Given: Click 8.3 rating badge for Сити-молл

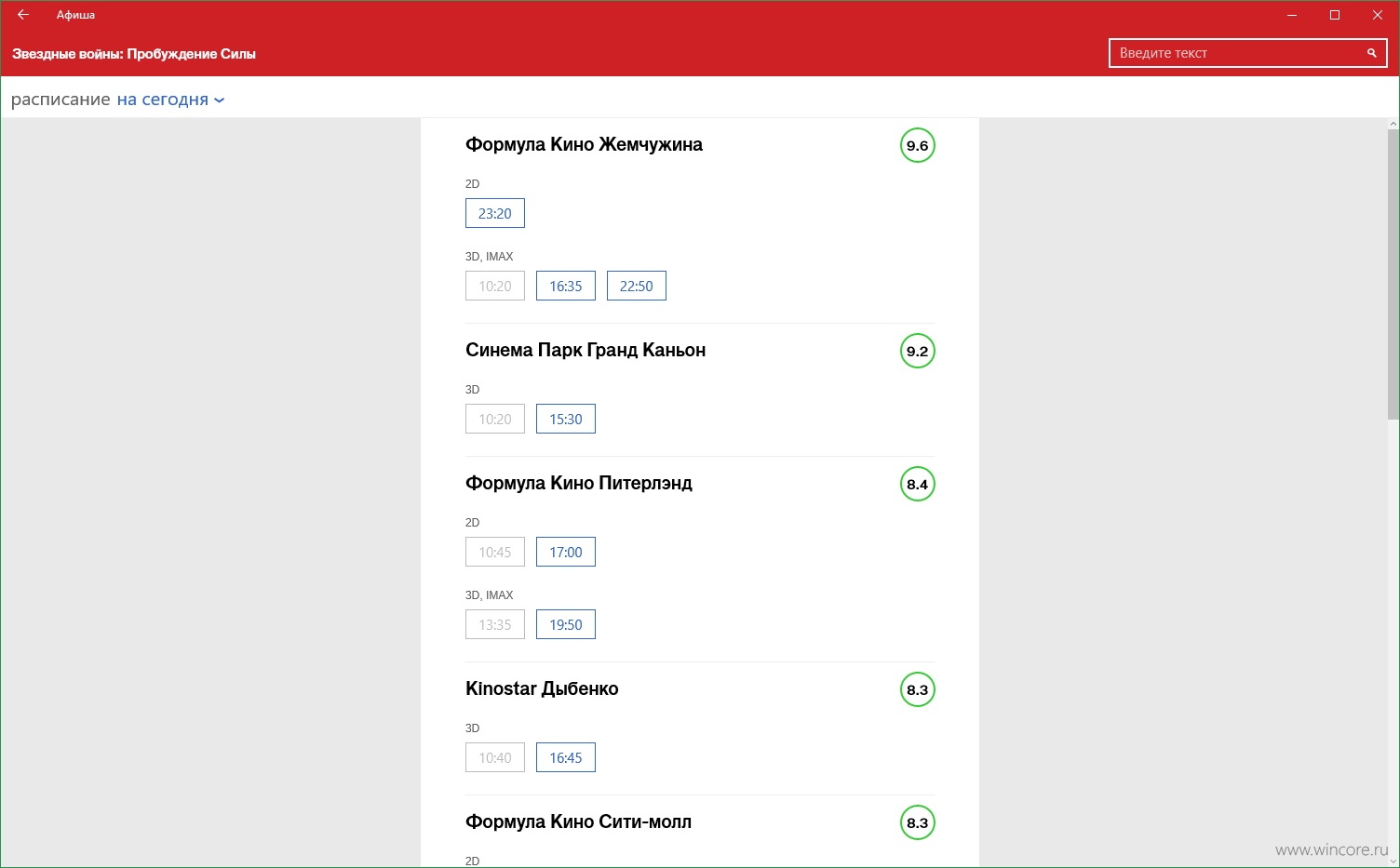Looking at the screenshot, I should tap(918, 822).
